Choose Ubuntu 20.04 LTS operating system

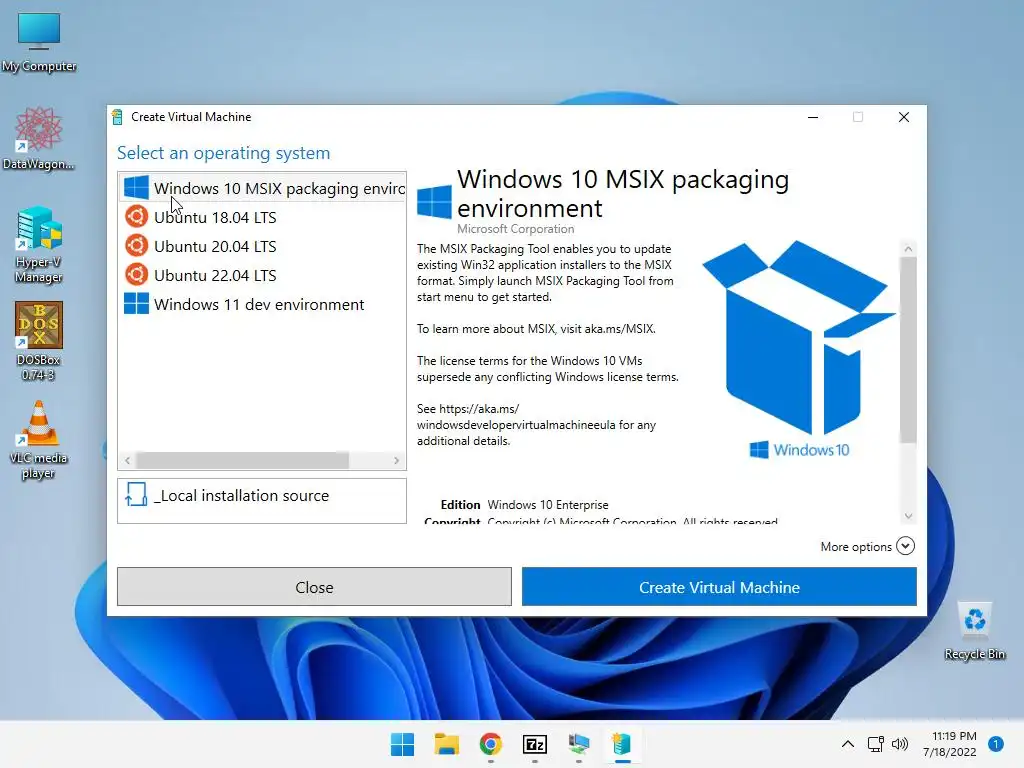(262, 246)
